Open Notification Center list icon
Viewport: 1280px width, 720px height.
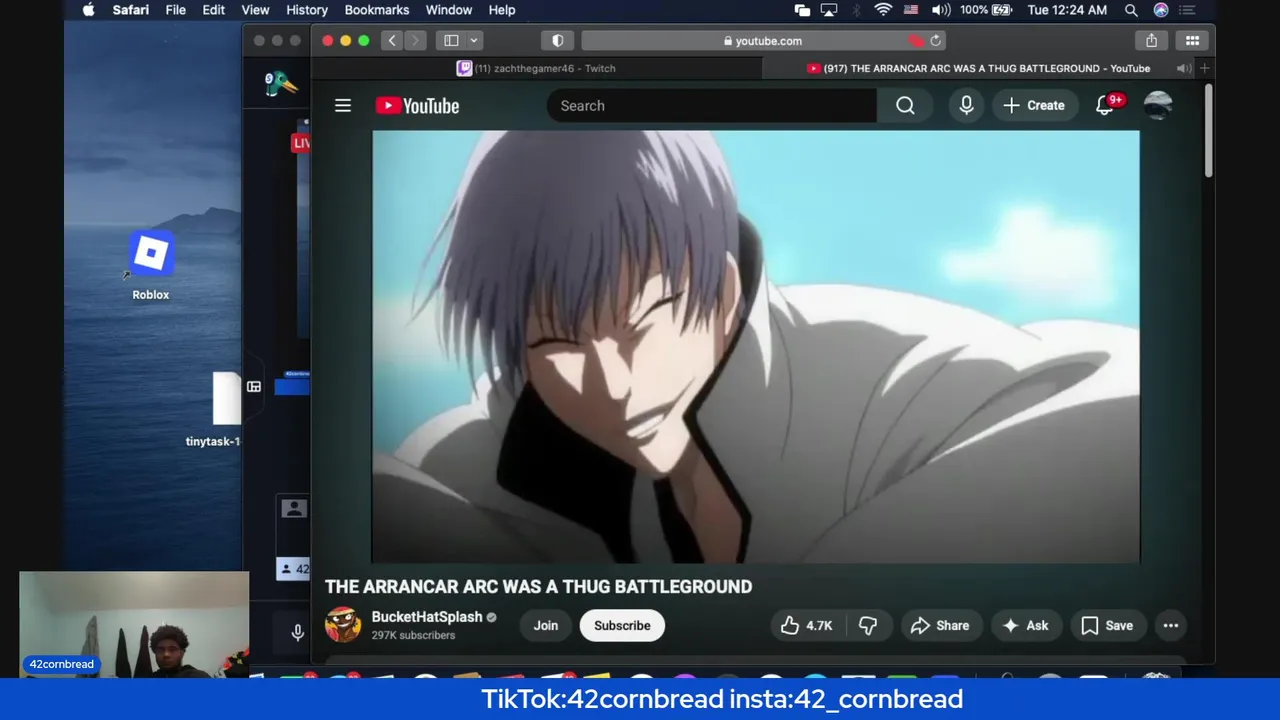(x=1187, y=10)
